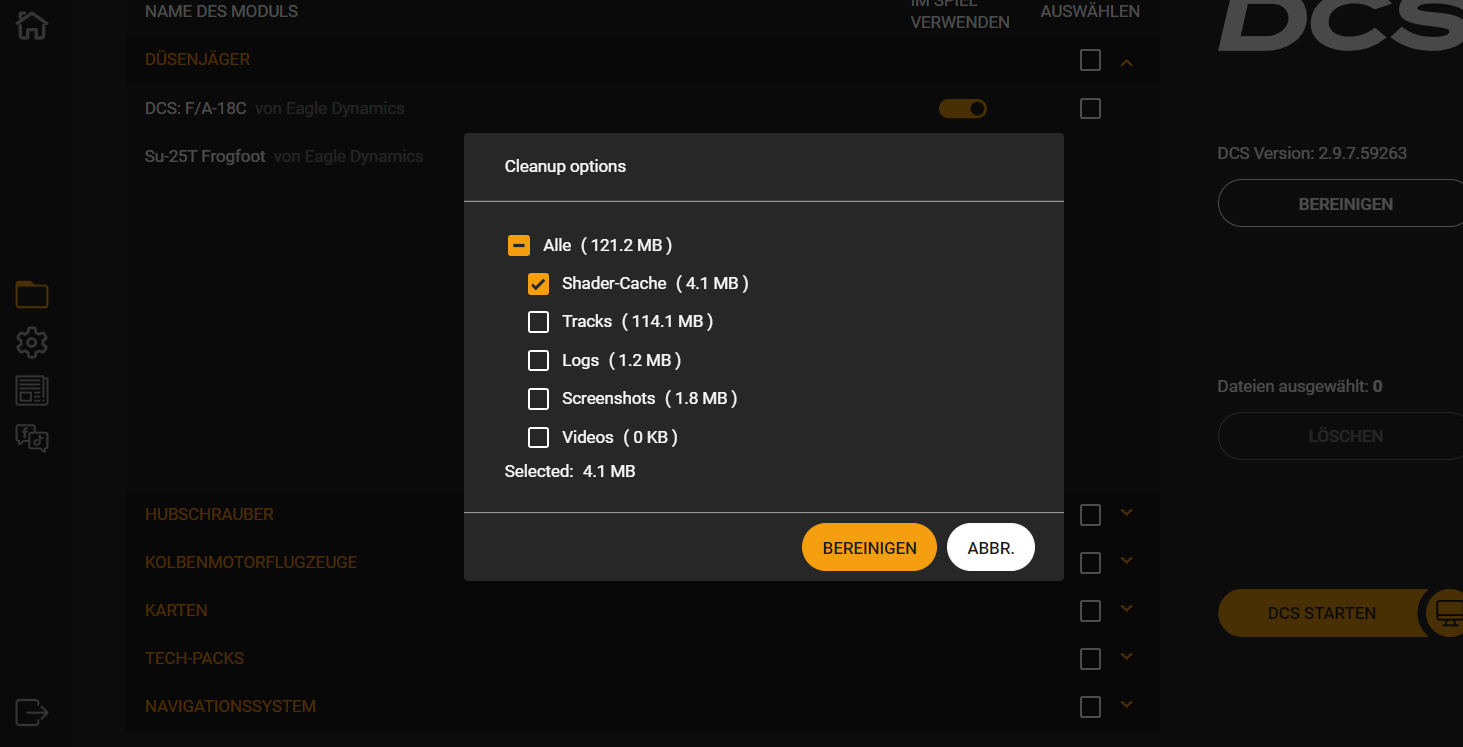Click the Karten category heading
This screenshot has height=747, width=1463.
click(x=176, y=610)
